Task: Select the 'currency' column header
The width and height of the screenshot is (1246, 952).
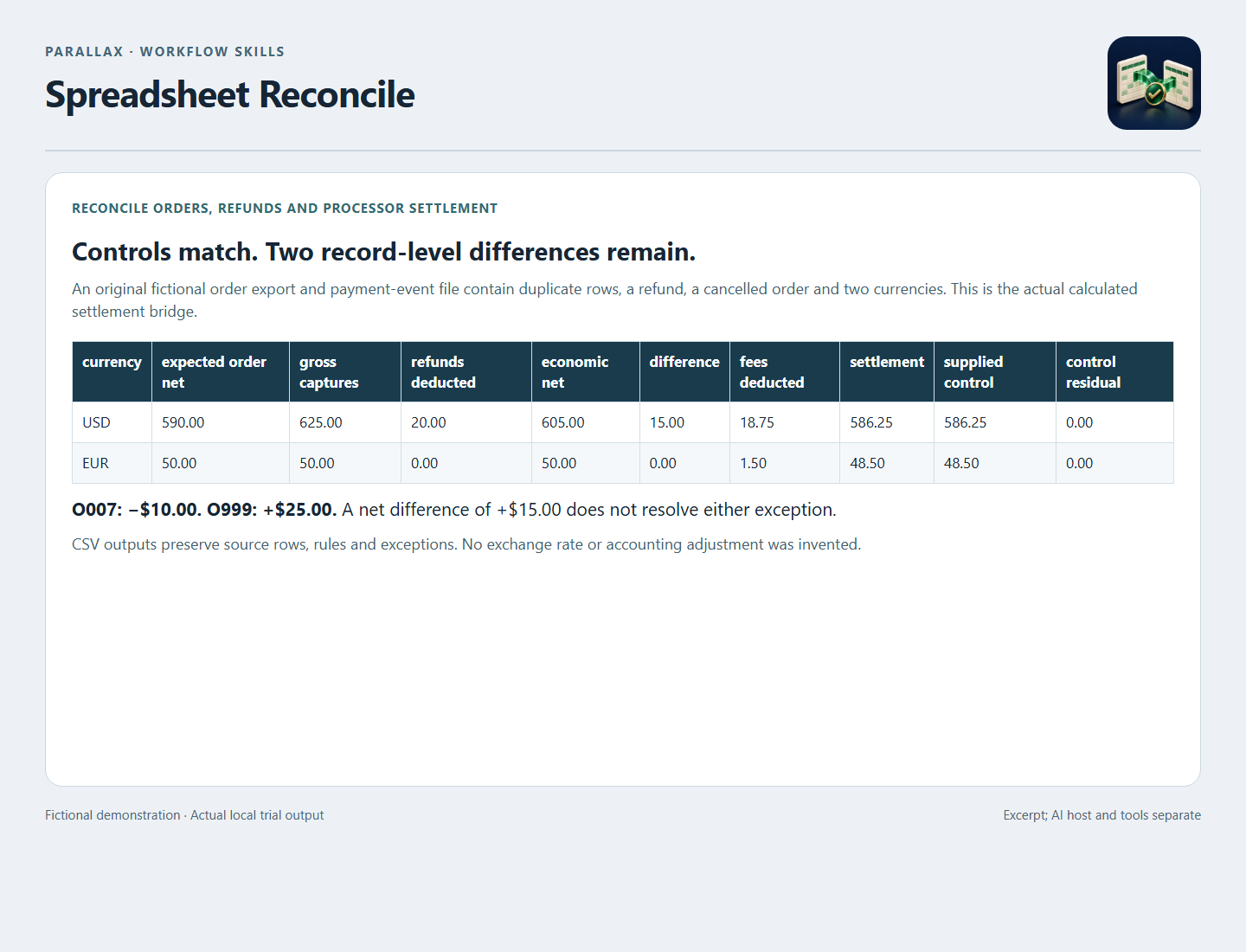Action: pyautogui.click(x=112, y=372)
